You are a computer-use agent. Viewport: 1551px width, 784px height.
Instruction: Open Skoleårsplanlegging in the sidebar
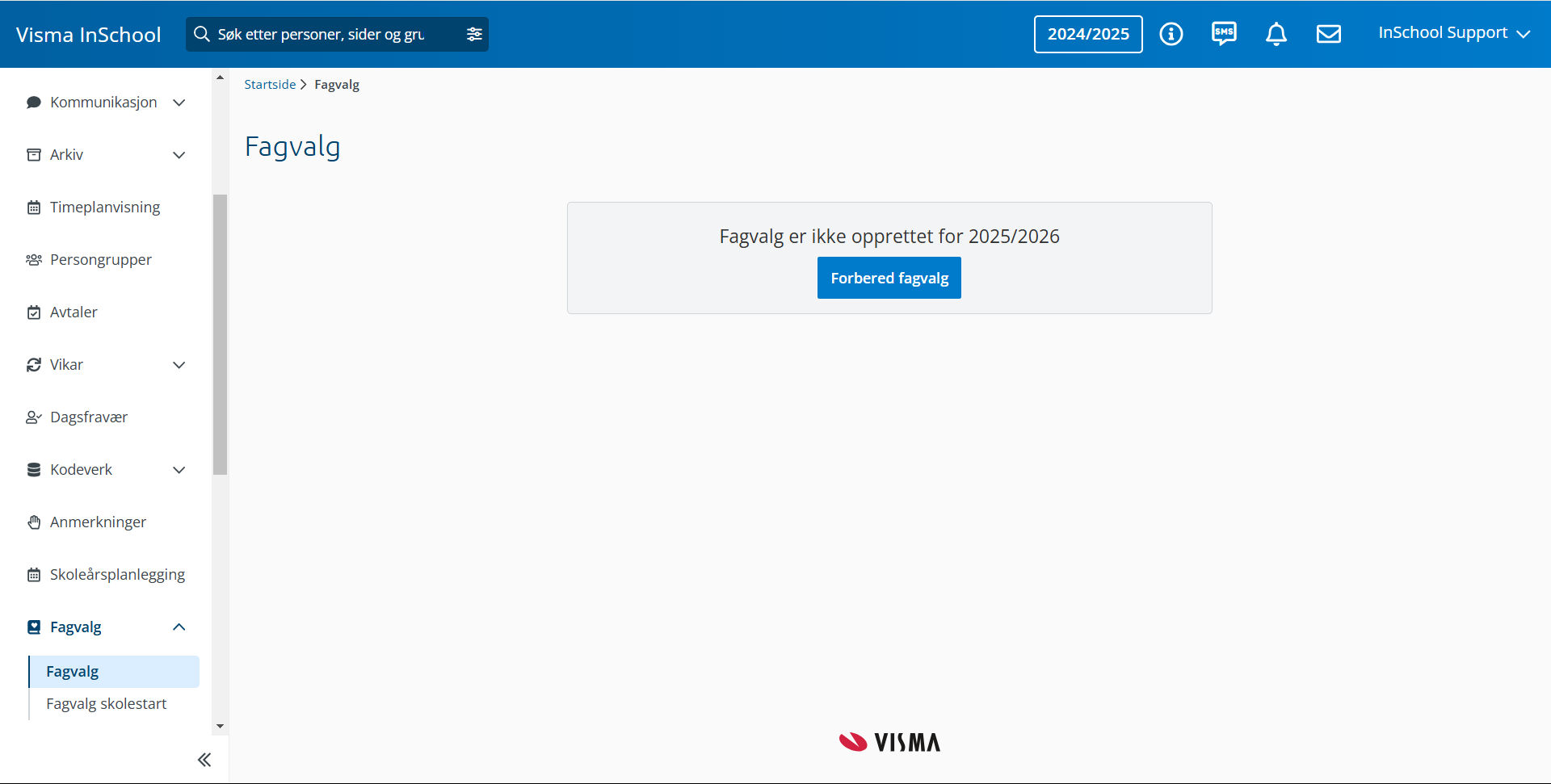point(117,575)
